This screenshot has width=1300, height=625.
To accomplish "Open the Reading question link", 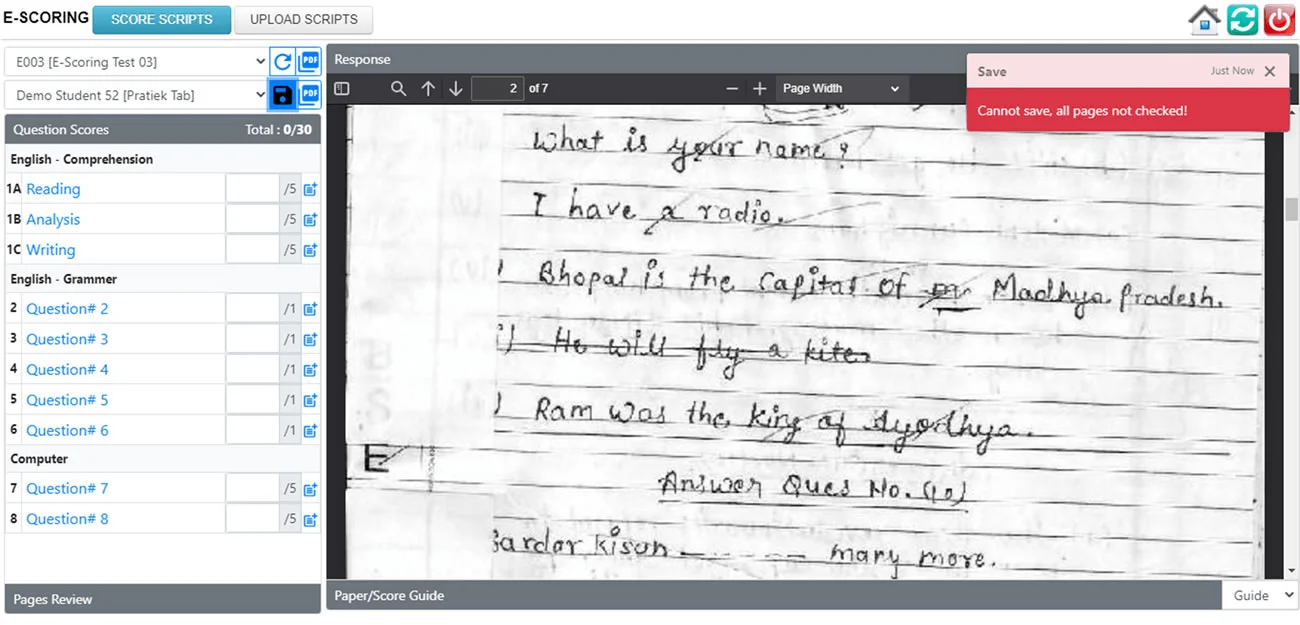I will (53, 189).
